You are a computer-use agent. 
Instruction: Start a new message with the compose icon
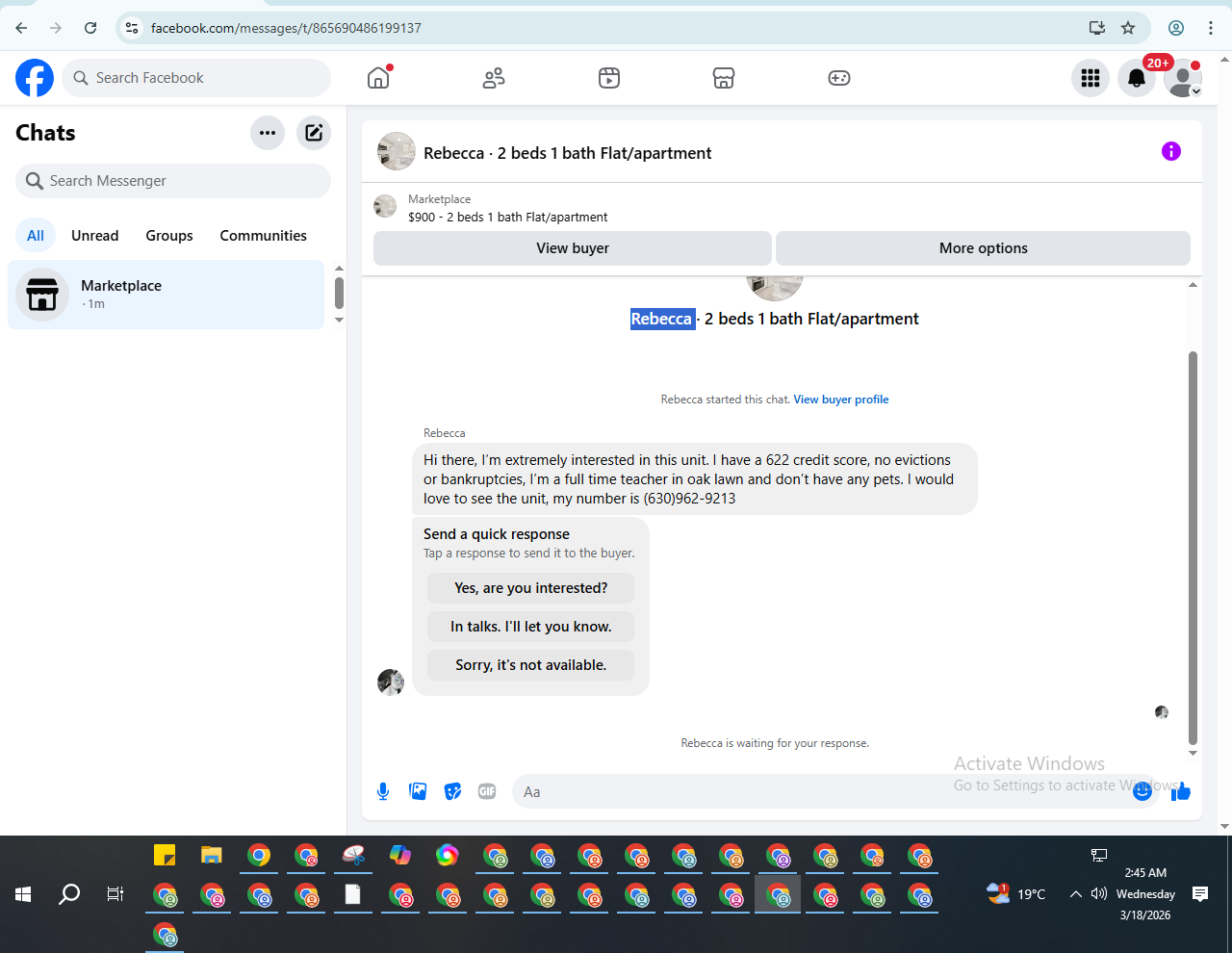(314, 133)
